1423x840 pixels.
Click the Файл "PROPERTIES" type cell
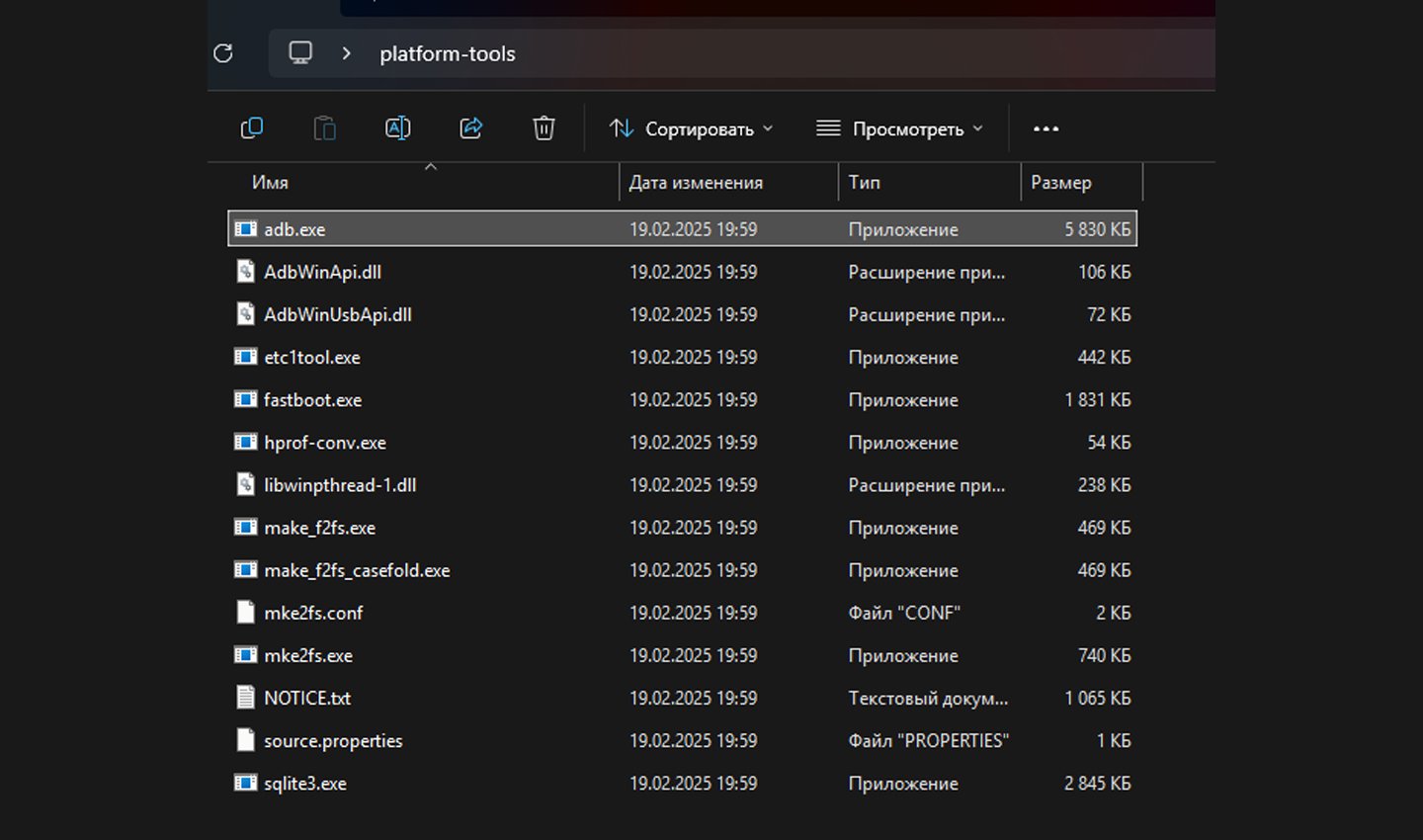[928, 740]
